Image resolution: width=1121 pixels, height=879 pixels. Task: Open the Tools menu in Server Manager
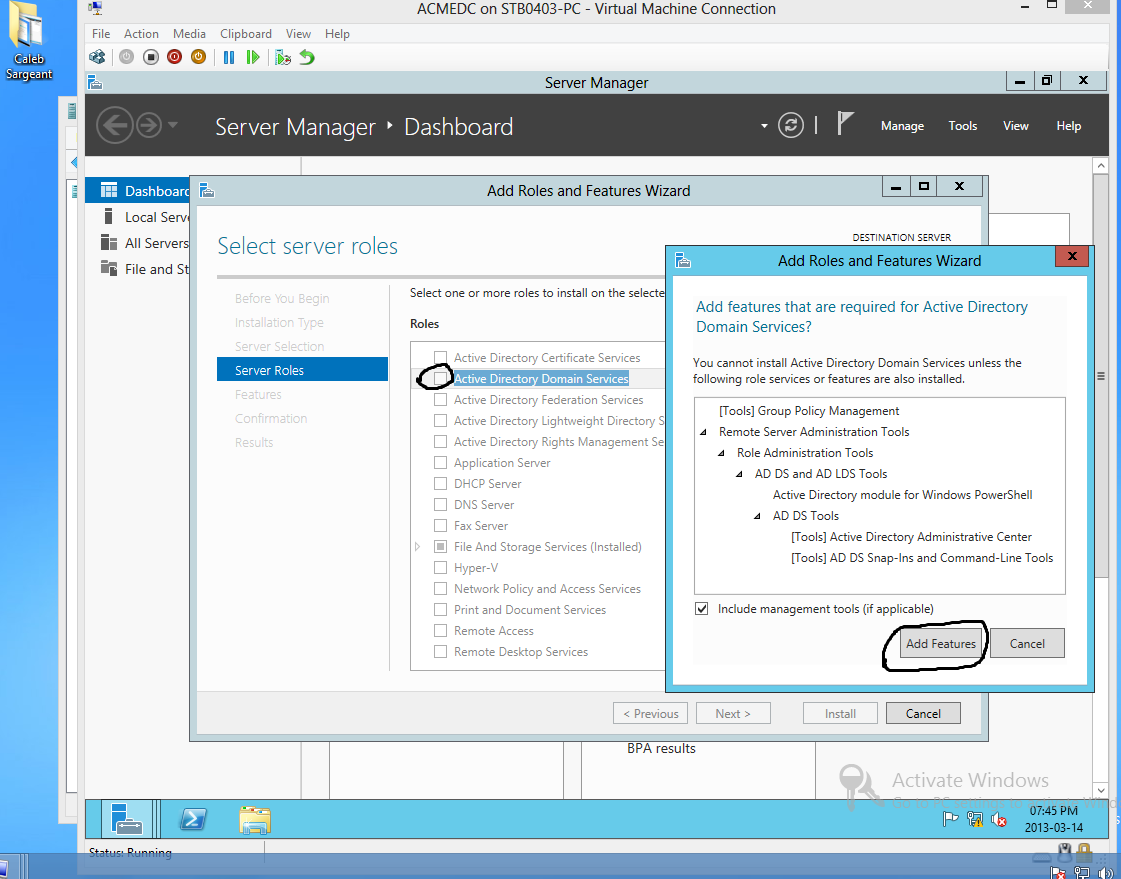click(x=962, y=126)
